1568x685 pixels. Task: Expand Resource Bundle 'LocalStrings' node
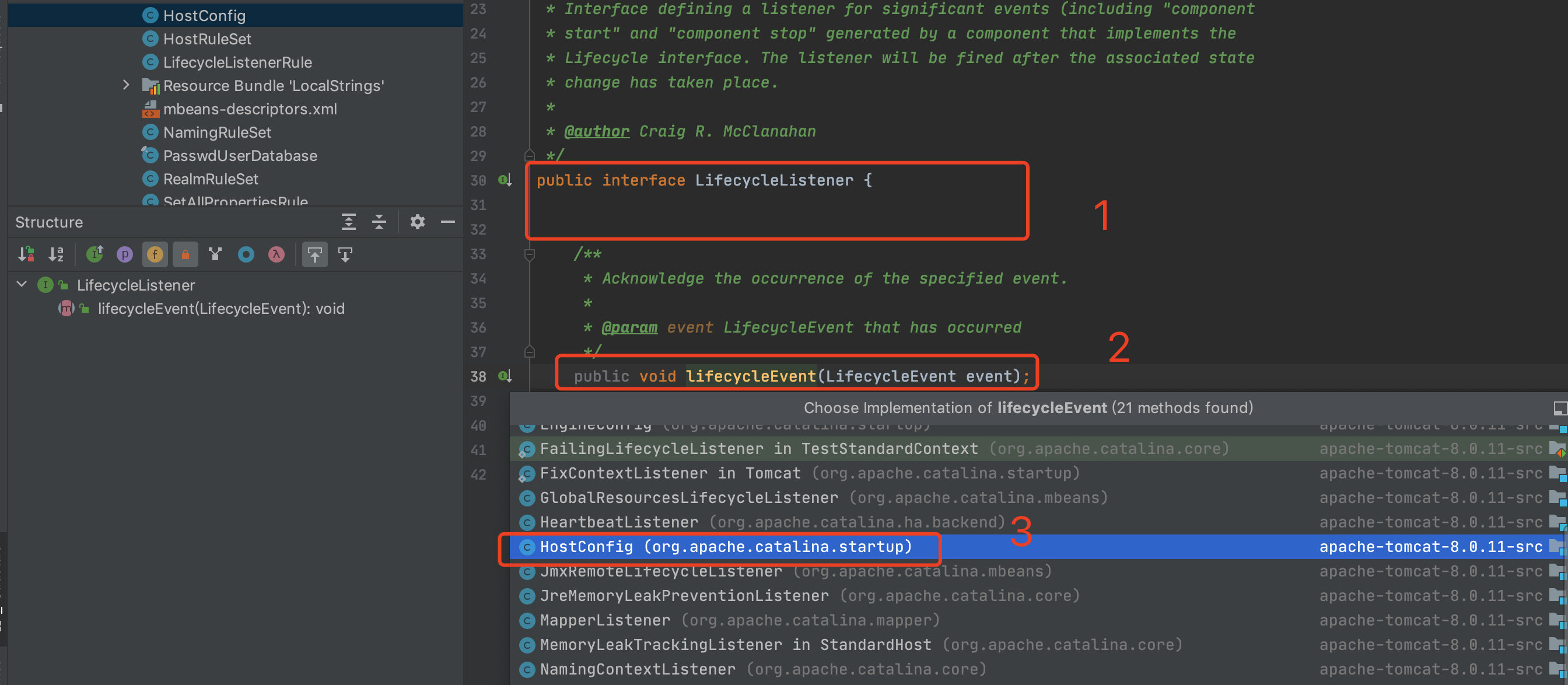(125, 85)
